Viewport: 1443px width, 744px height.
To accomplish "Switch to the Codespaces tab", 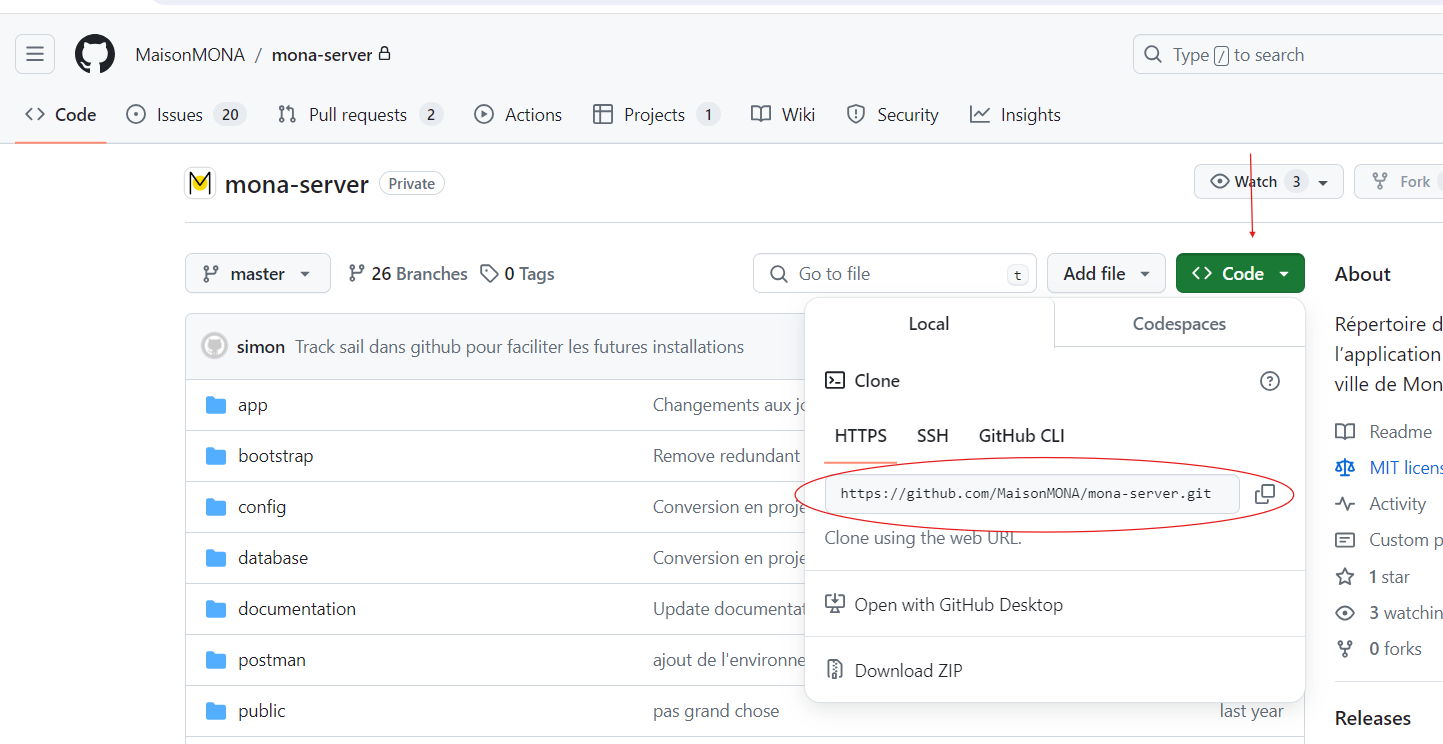I will tap(1179, 323).
